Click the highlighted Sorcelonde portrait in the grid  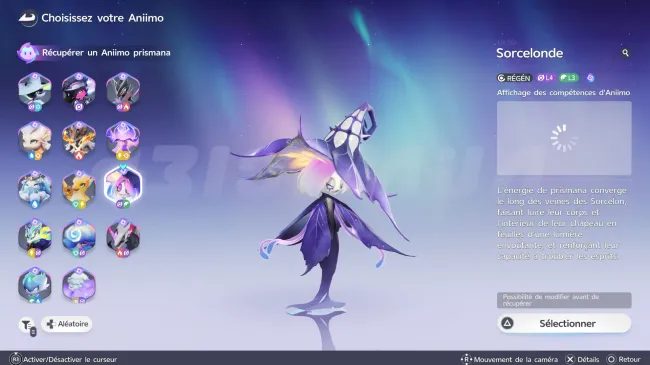point(123,186)
